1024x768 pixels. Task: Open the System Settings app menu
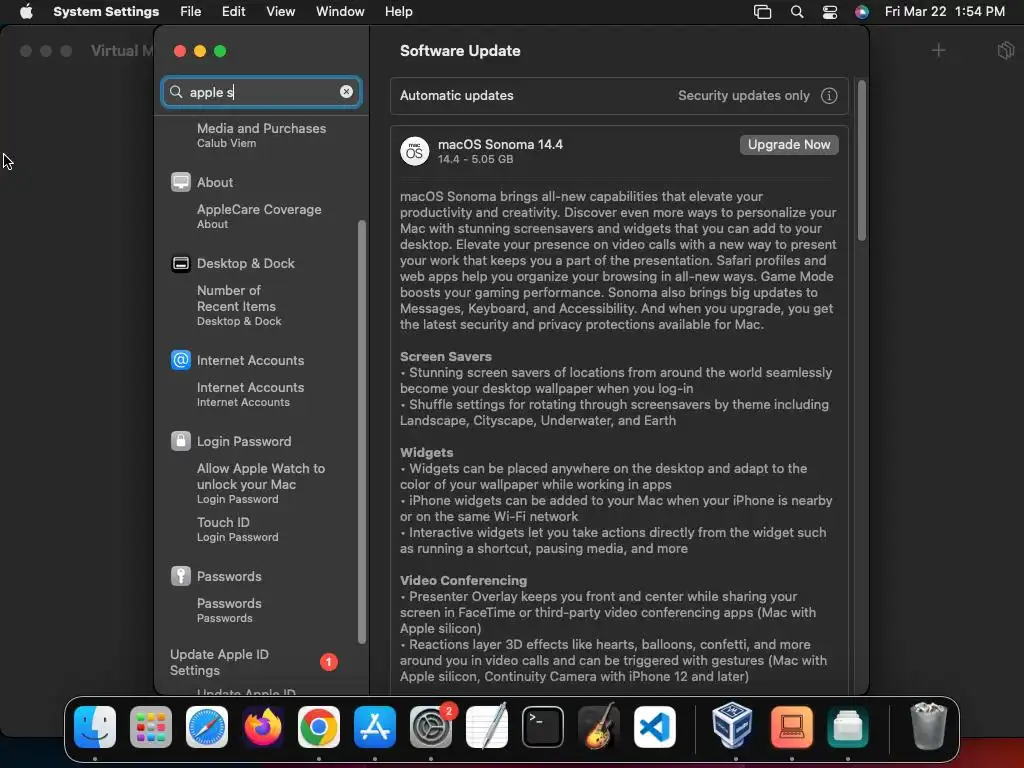(x=106, y=12)
